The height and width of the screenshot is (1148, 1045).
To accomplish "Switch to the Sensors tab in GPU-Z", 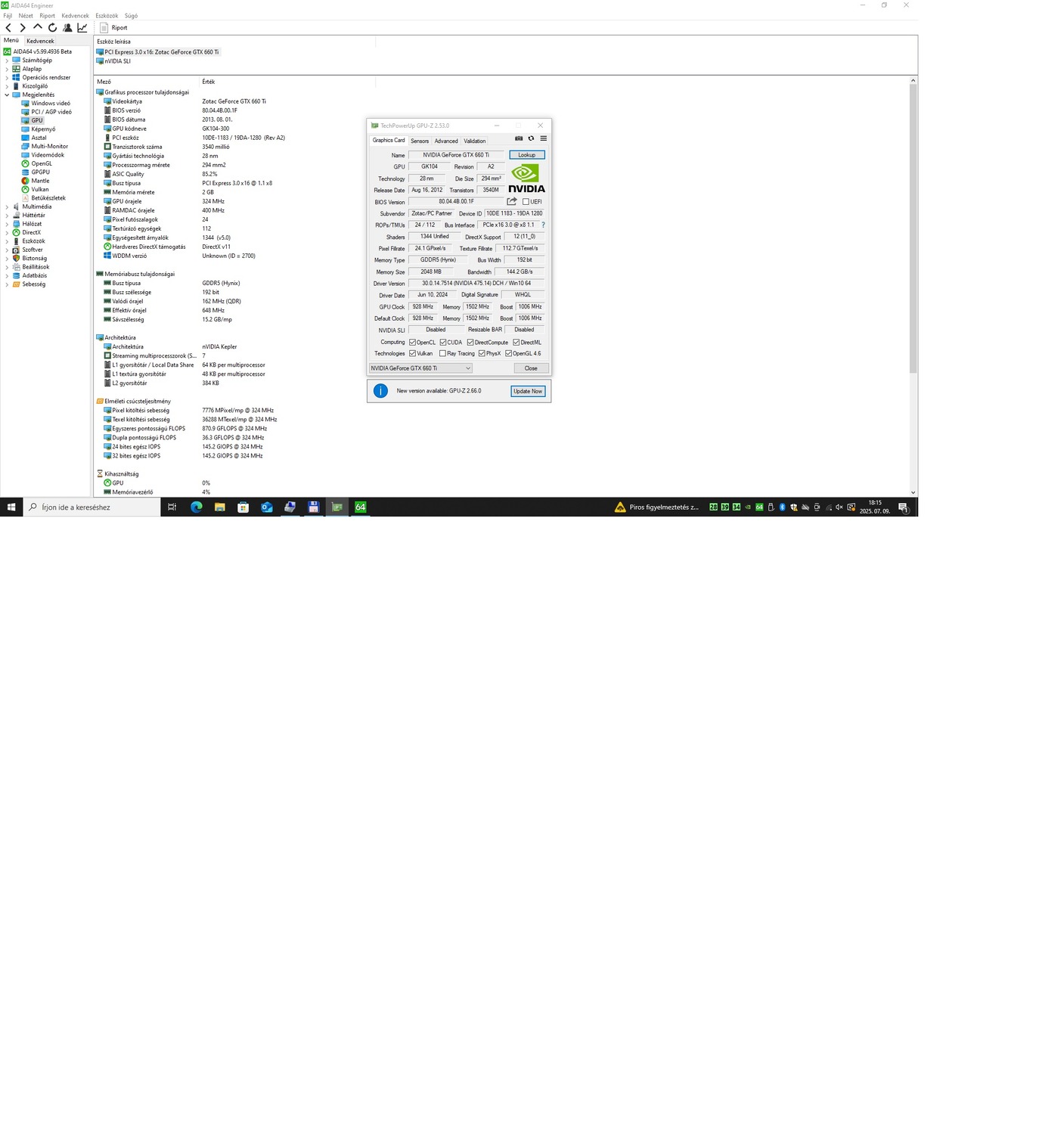I will (420, 141).
